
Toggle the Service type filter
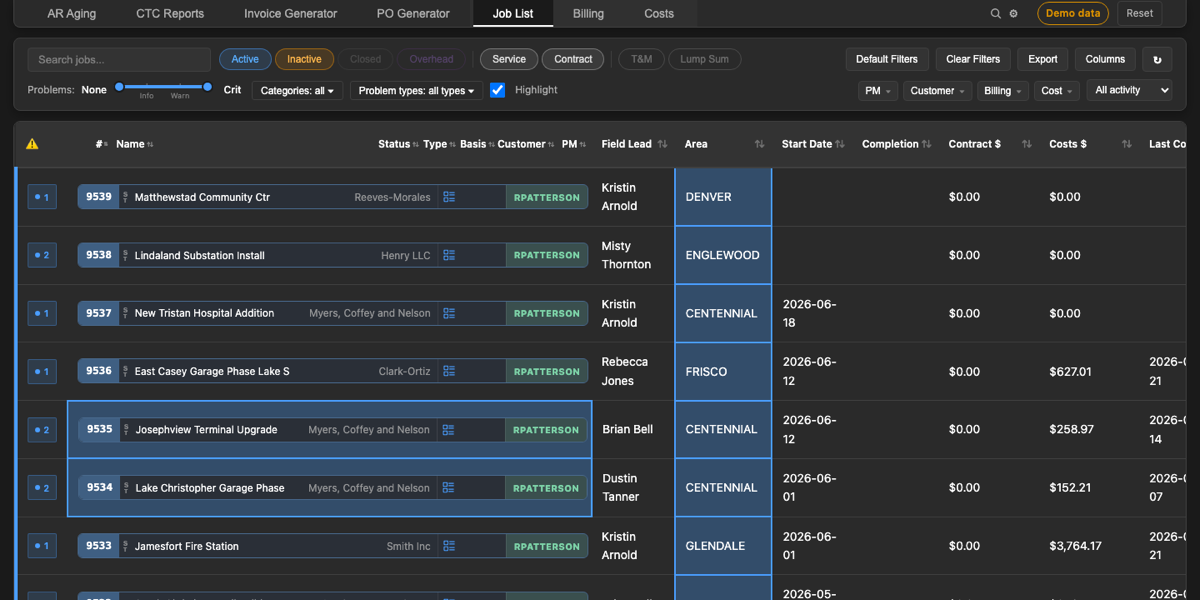(509, 59)
